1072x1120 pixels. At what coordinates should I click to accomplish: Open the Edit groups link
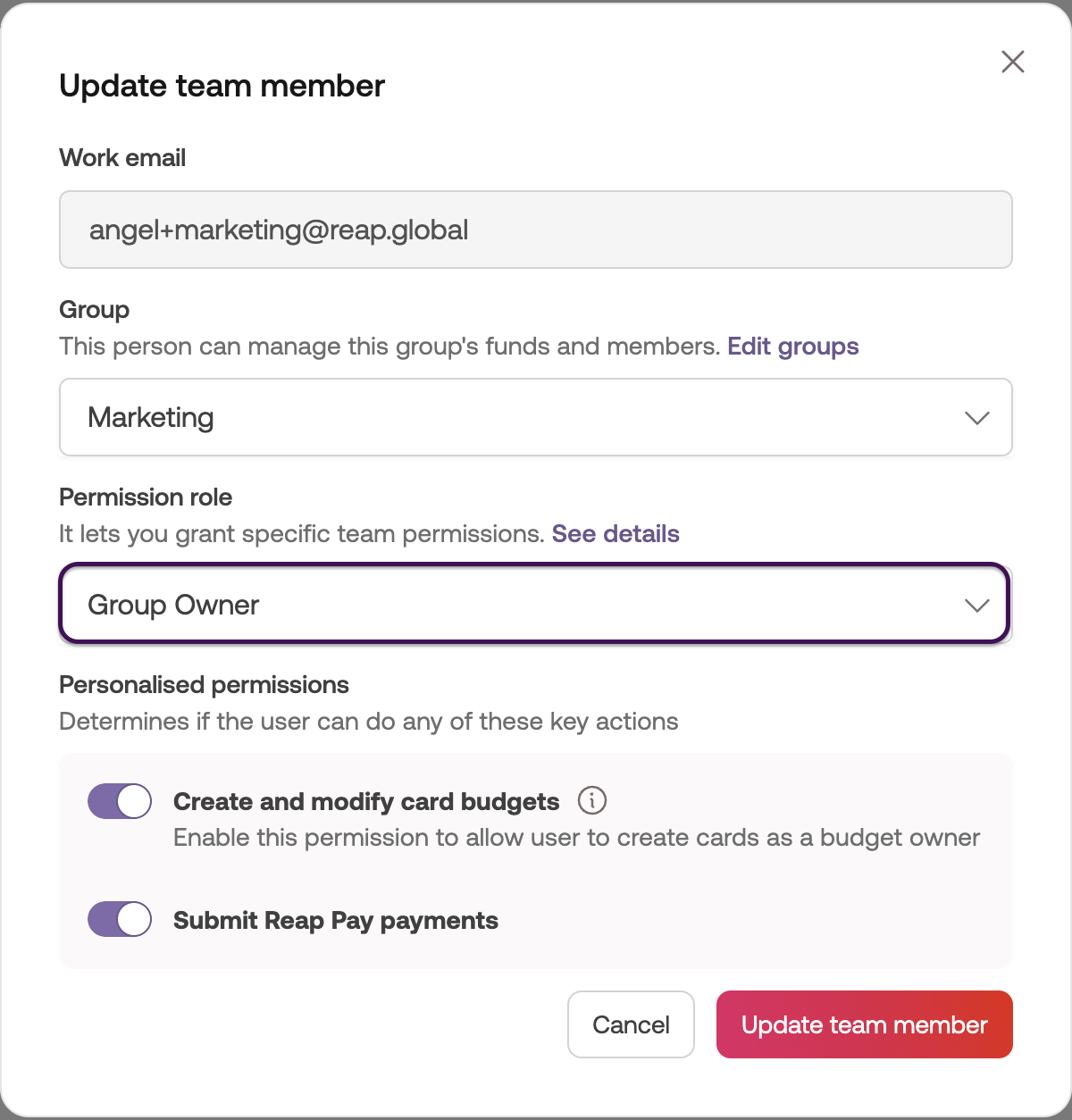(792, 347)
